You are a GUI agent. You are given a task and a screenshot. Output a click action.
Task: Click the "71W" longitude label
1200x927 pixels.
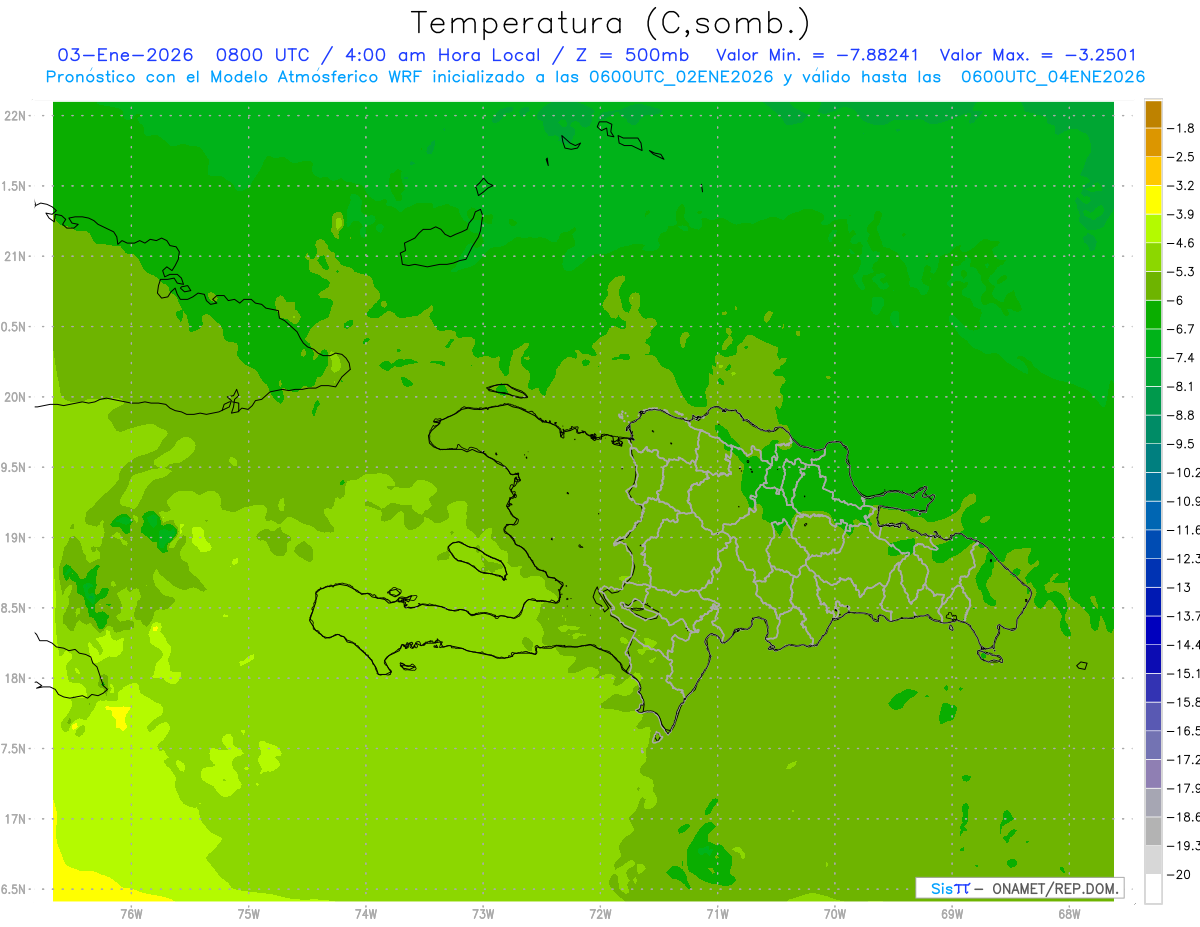pyautogui.click(x=717, y=914)
